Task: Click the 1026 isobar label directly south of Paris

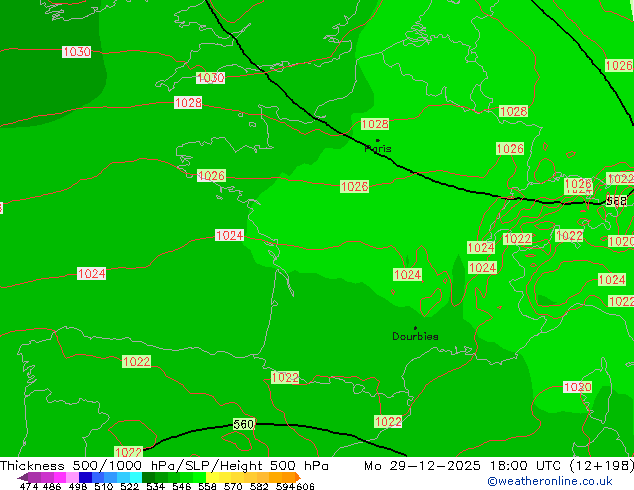Action: tap(354, 186)
